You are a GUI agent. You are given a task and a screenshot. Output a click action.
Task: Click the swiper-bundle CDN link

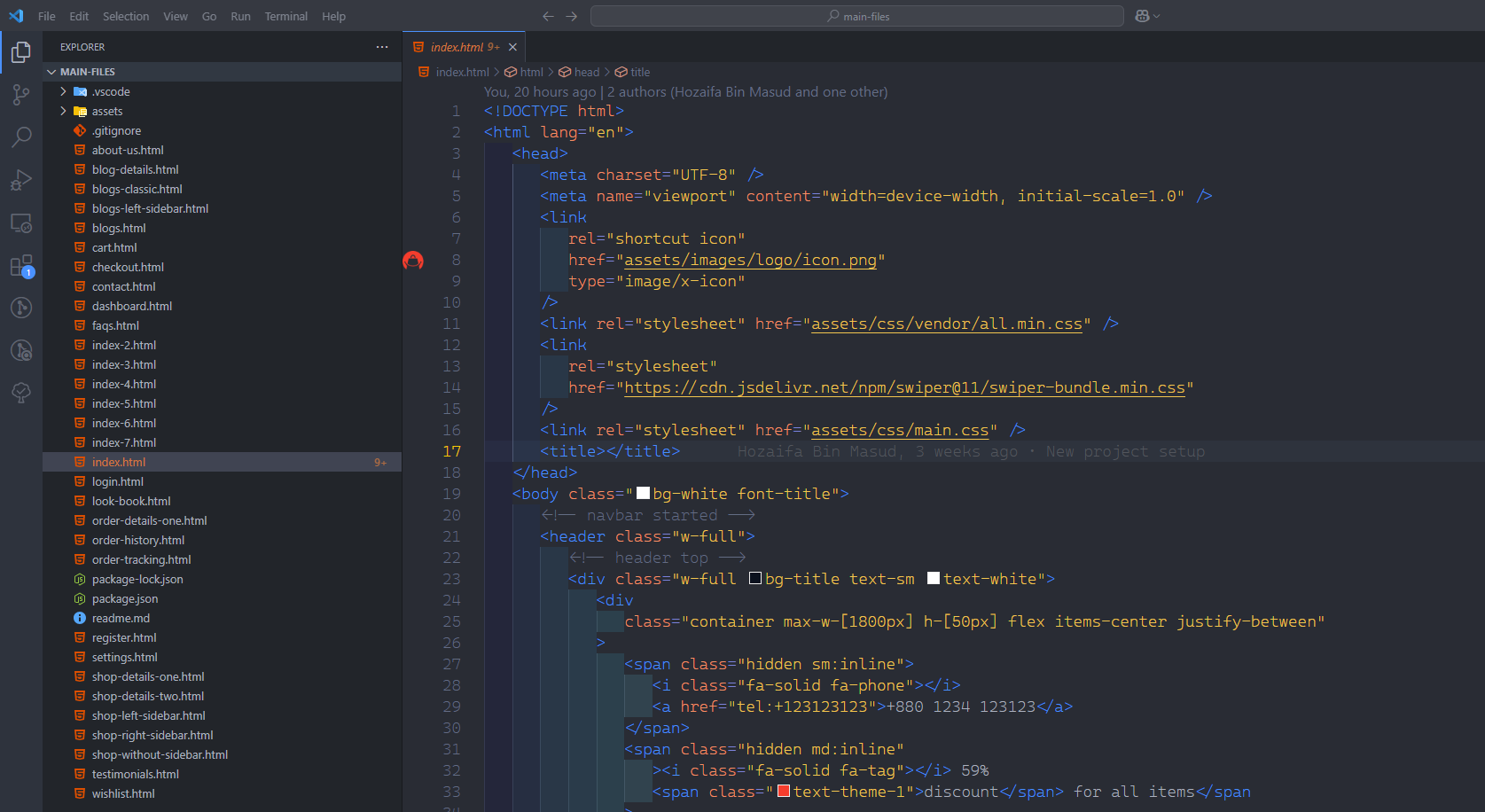pyautogui.click(x=904, y=387)
